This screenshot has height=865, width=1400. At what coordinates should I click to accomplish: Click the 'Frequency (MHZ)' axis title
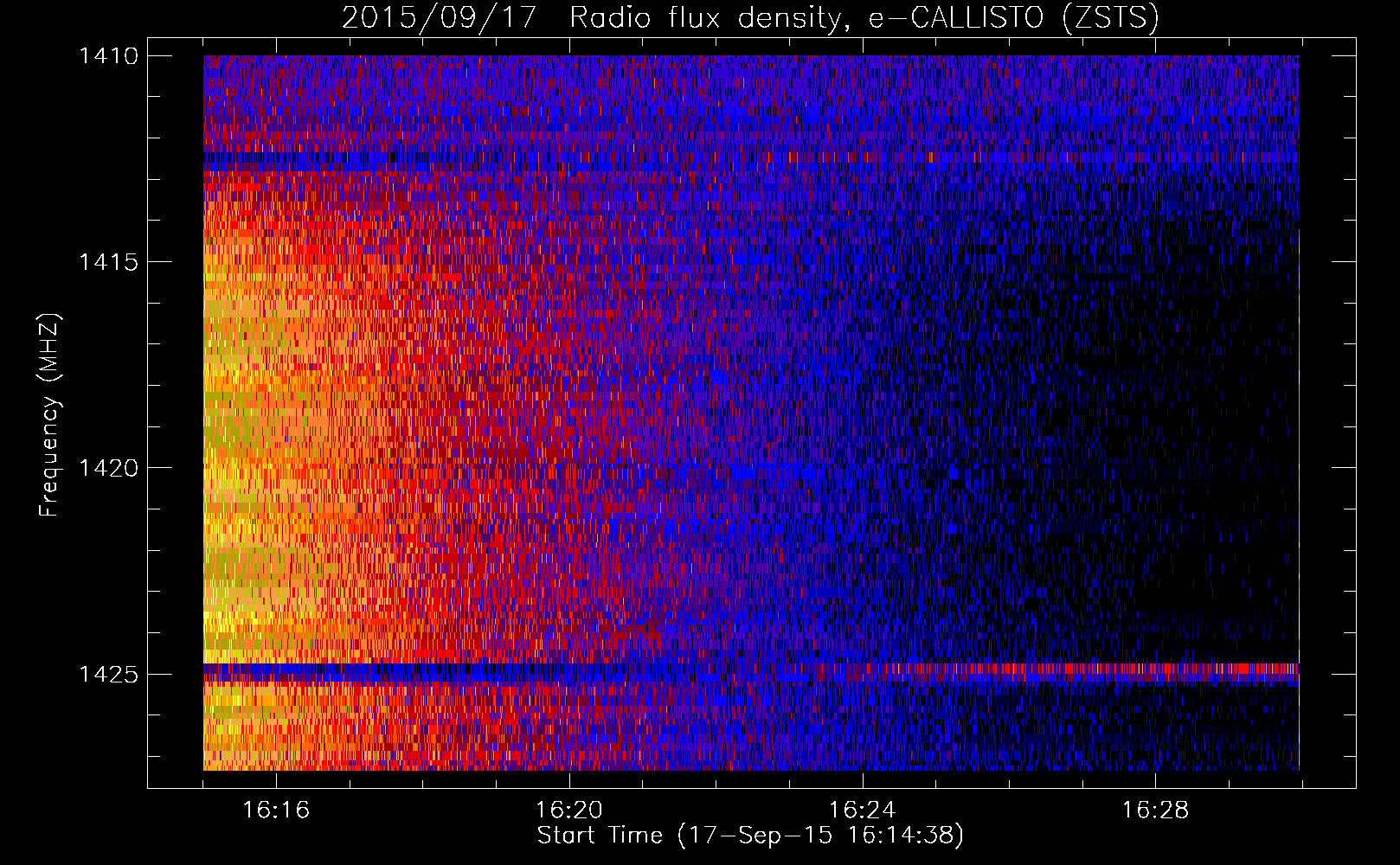[49, 415]
